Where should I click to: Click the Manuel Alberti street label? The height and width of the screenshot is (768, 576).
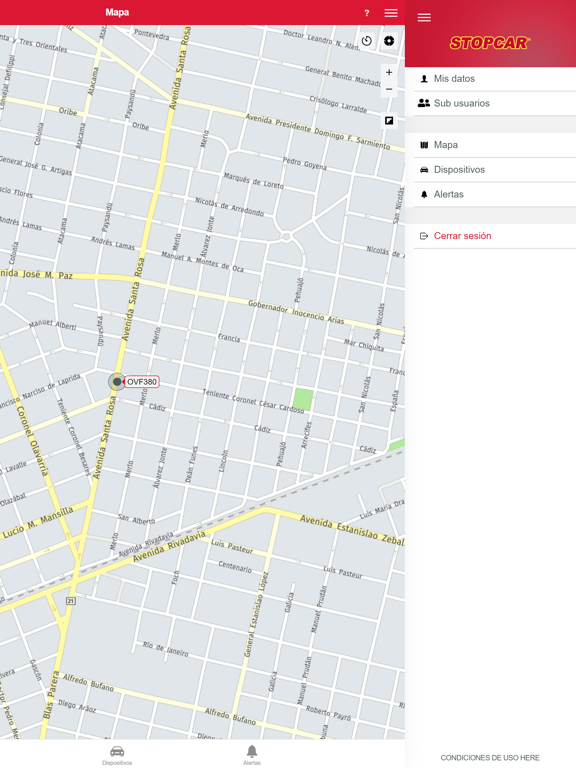[52, 324]
